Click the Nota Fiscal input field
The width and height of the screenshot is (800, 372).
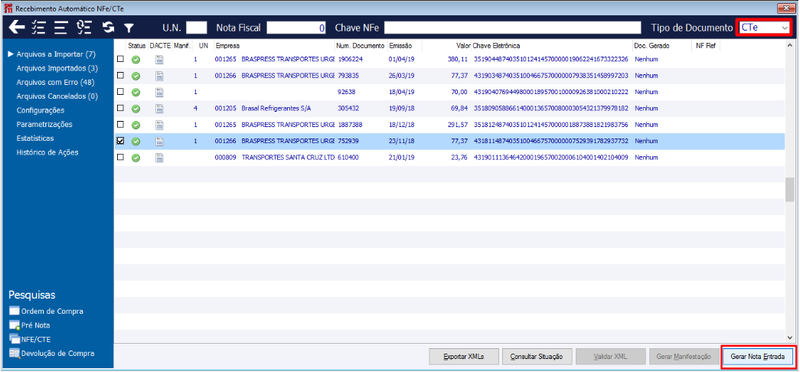296,28
